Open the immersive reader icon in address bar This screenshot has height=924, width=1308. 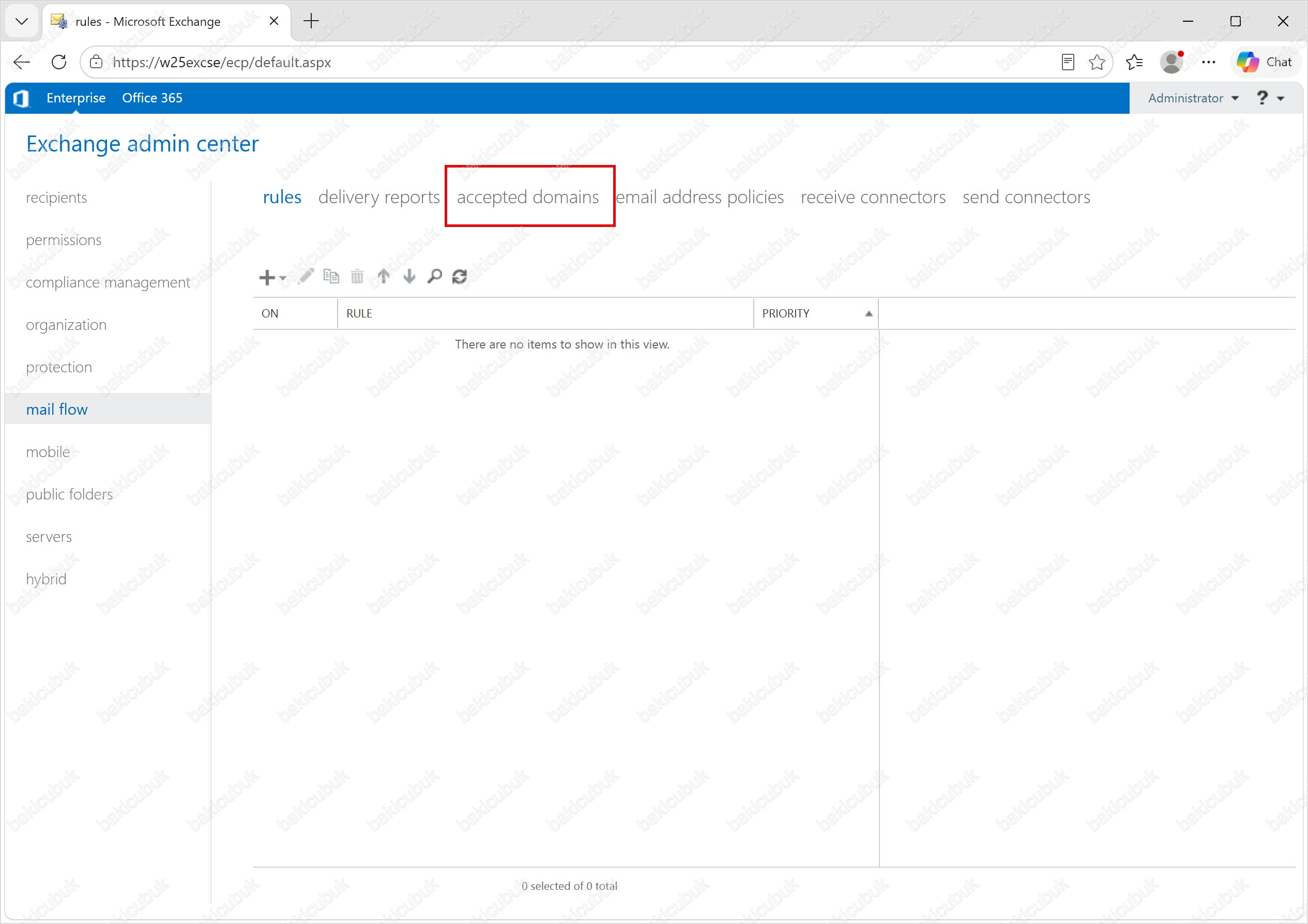[x=1068, y=62]
